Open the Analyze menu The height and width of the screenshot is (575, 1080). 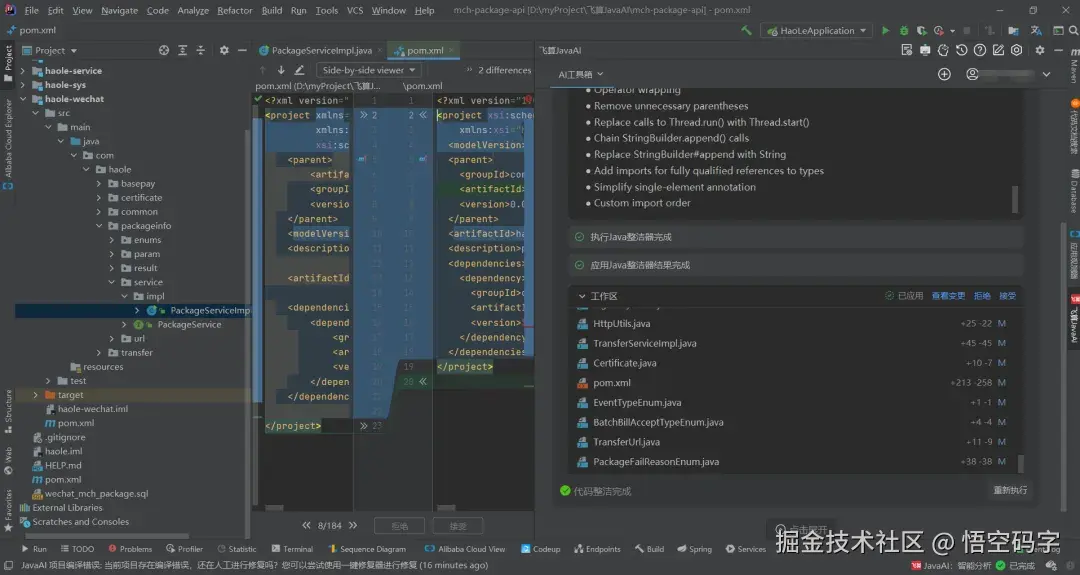193,10
